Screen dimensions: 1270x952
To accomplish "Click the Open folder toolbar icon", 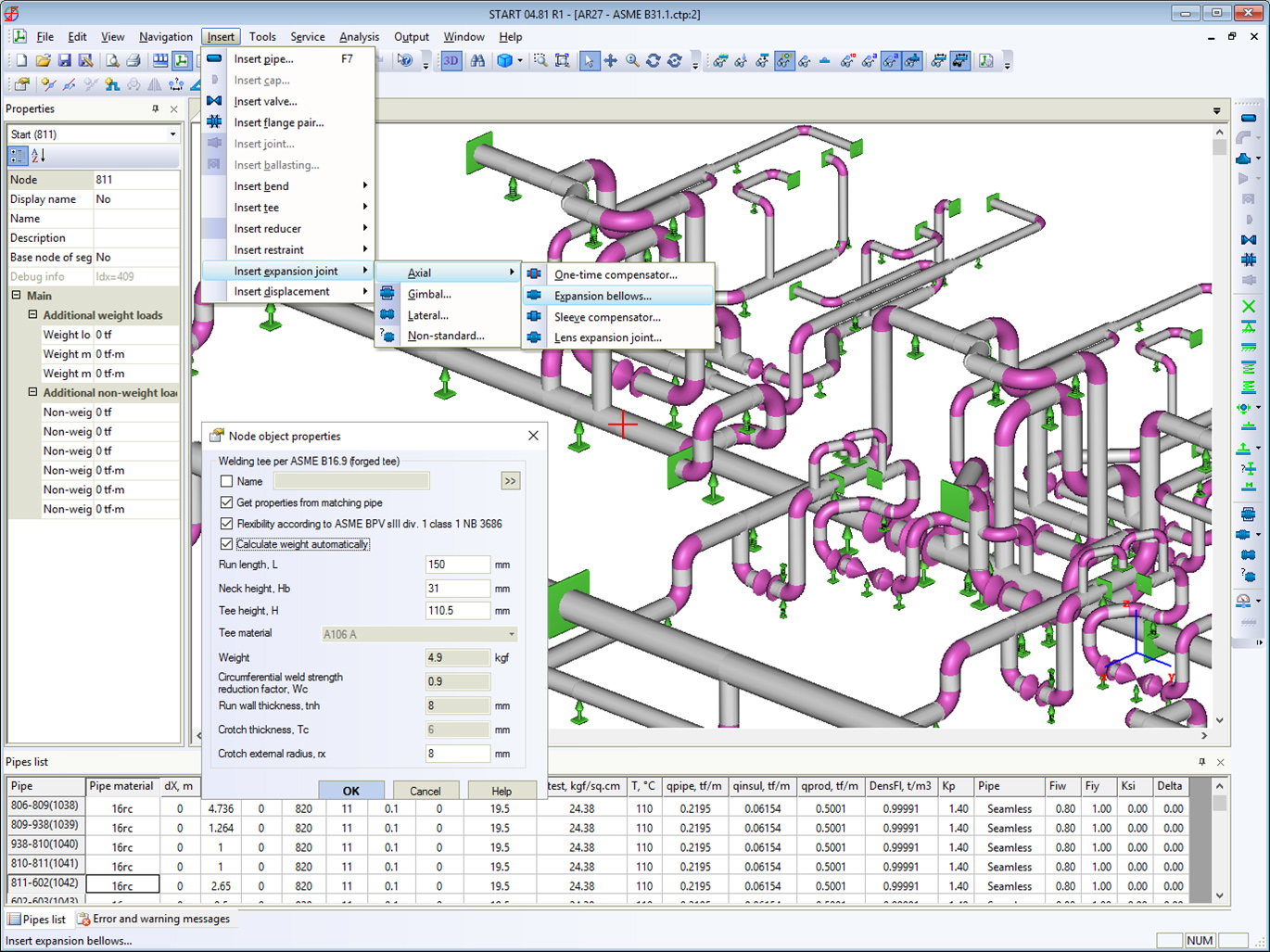I will (43, 60).
